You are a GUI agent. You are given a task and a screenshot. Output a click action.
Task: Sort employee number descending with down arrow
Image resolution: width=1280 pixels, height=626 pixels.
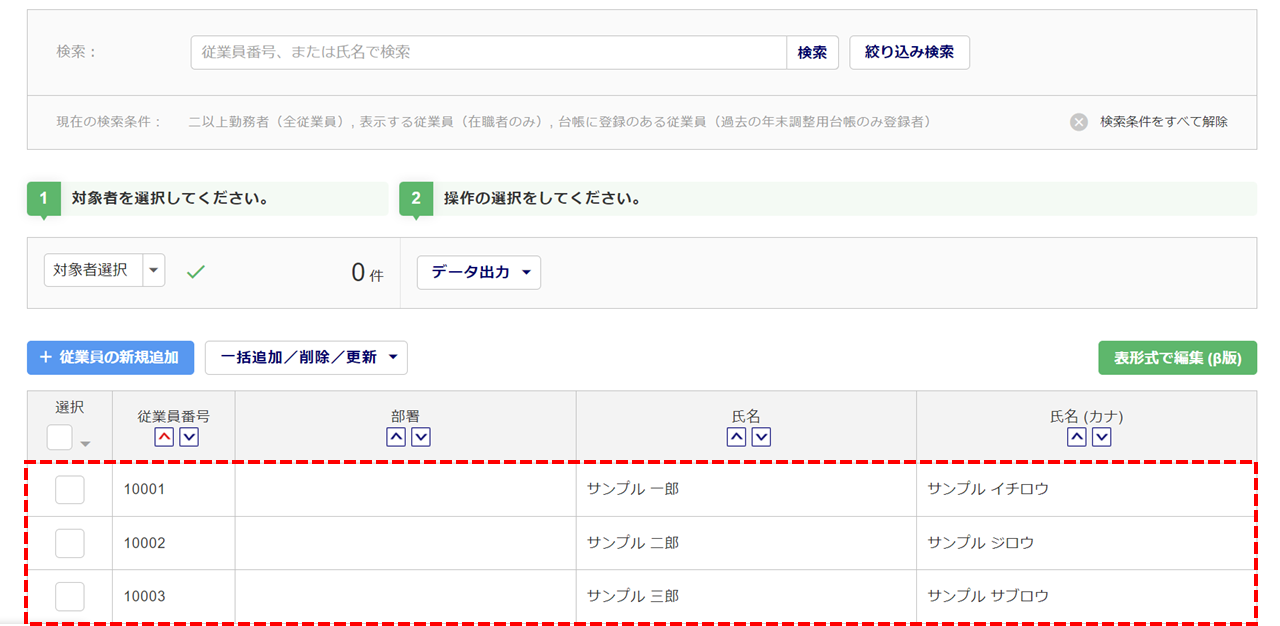188,437
